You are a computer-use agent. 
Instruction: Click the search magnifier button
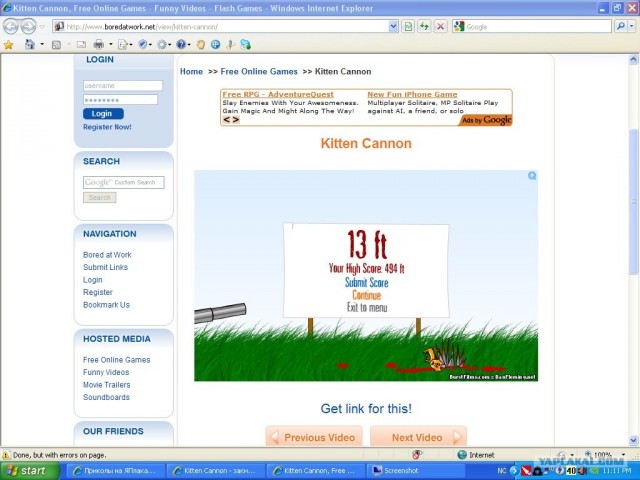point(620,27)
